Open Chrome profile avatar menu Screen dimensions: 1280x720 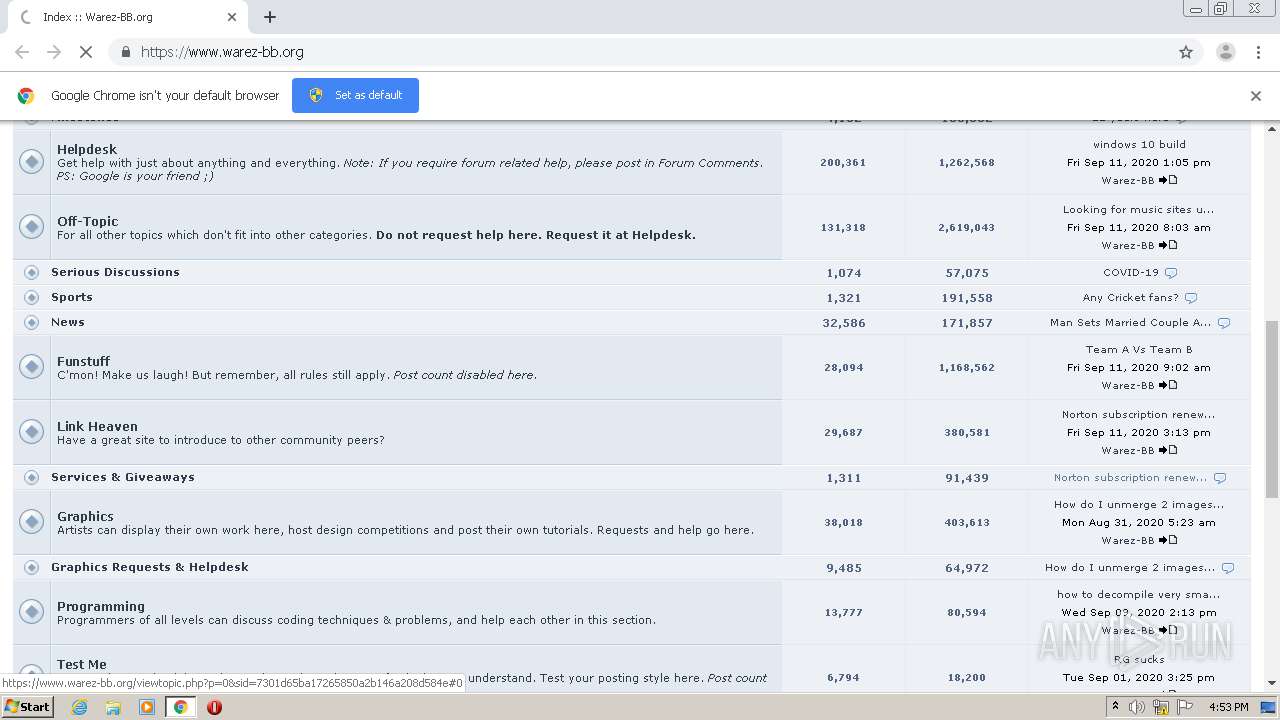click(1225, 52)
